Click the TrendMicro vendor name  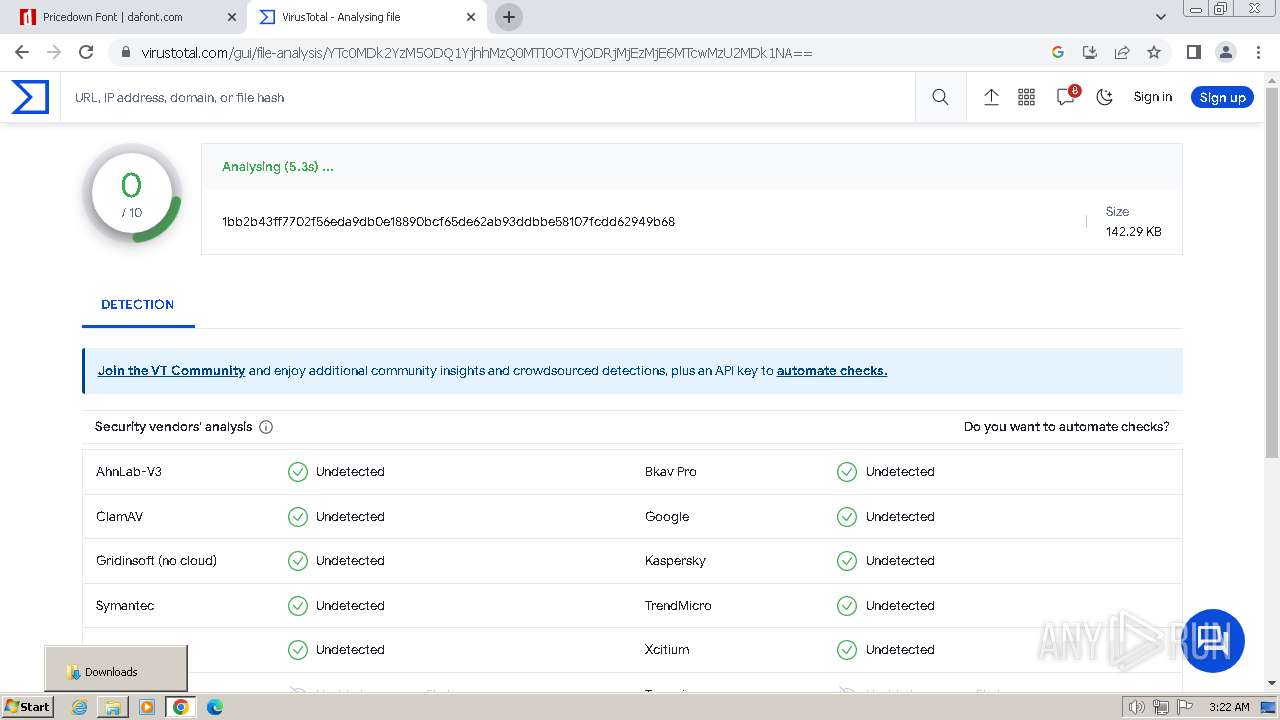(678, 606)
